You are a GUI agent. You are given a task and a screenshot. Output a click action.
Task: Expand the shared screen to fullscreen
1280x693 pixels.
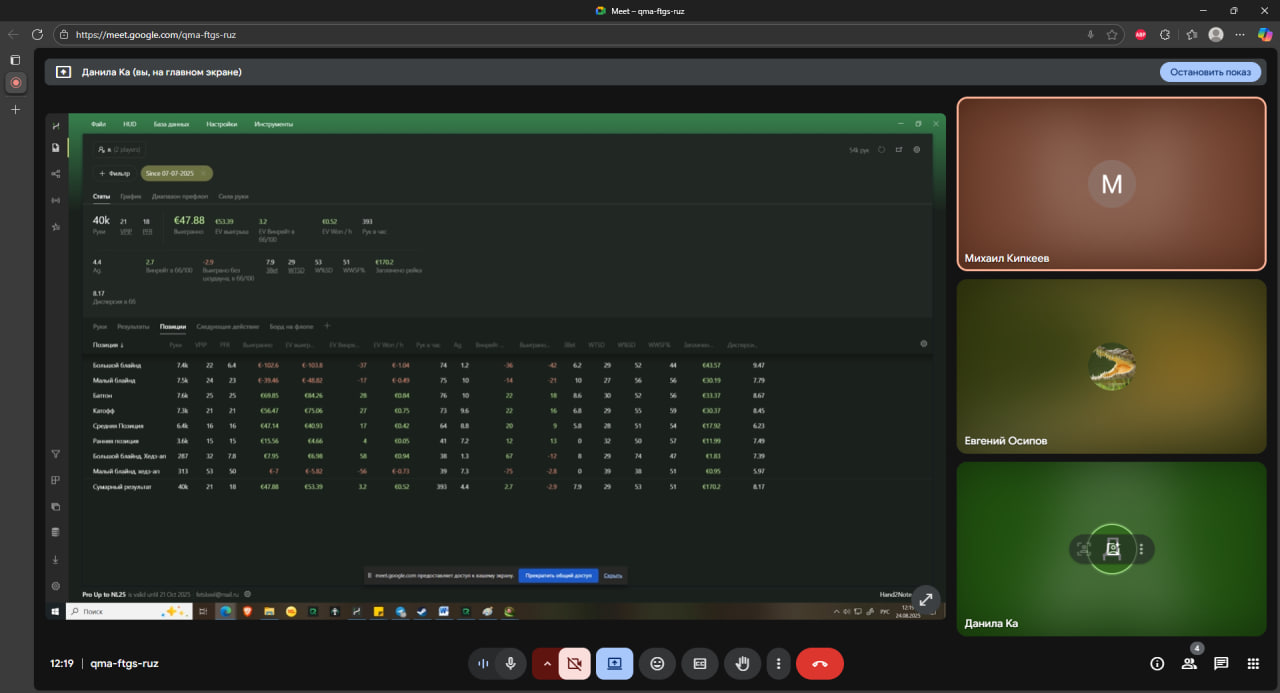[x=926, y=599]
